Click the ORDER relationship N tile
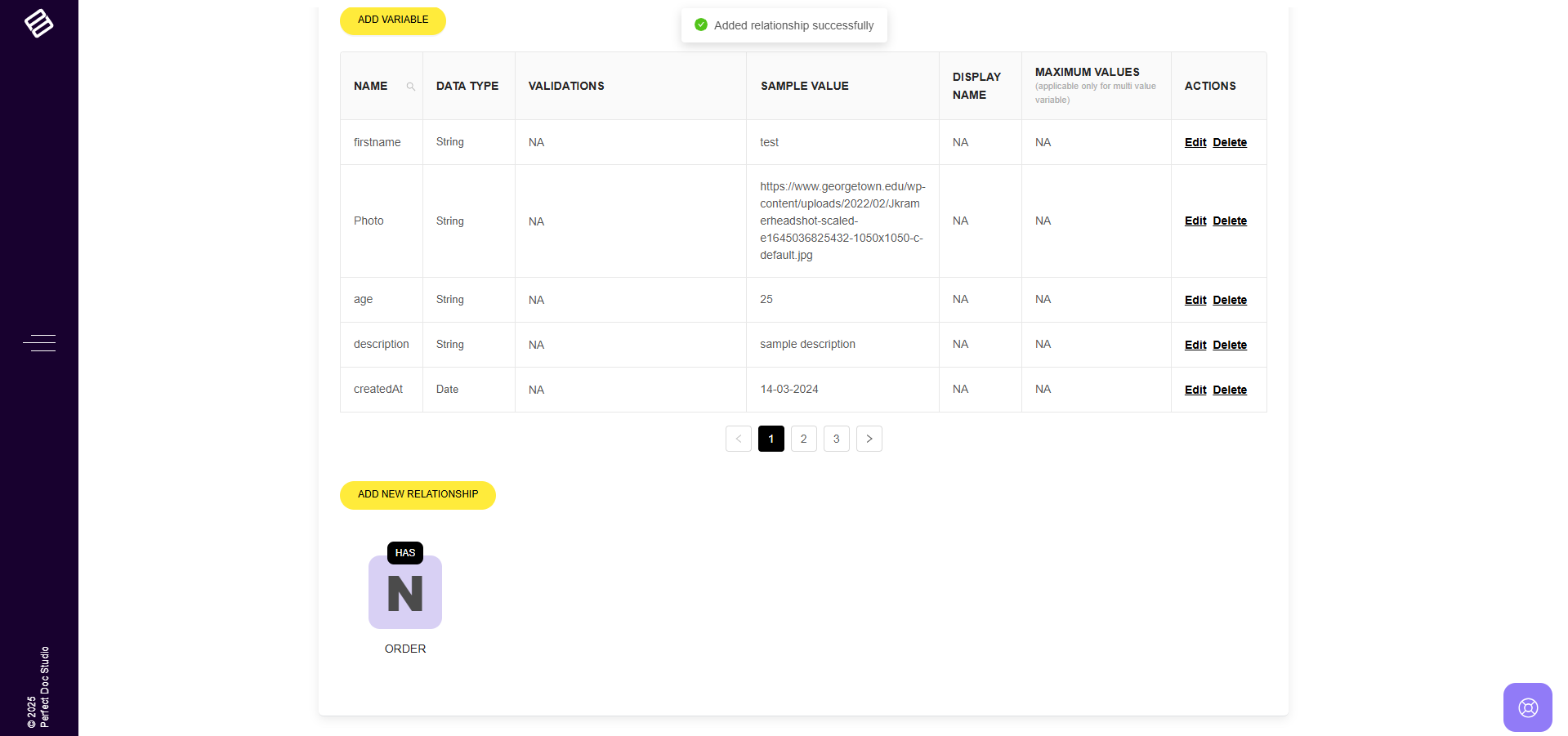1568x736 pixels. click(405, 593)
